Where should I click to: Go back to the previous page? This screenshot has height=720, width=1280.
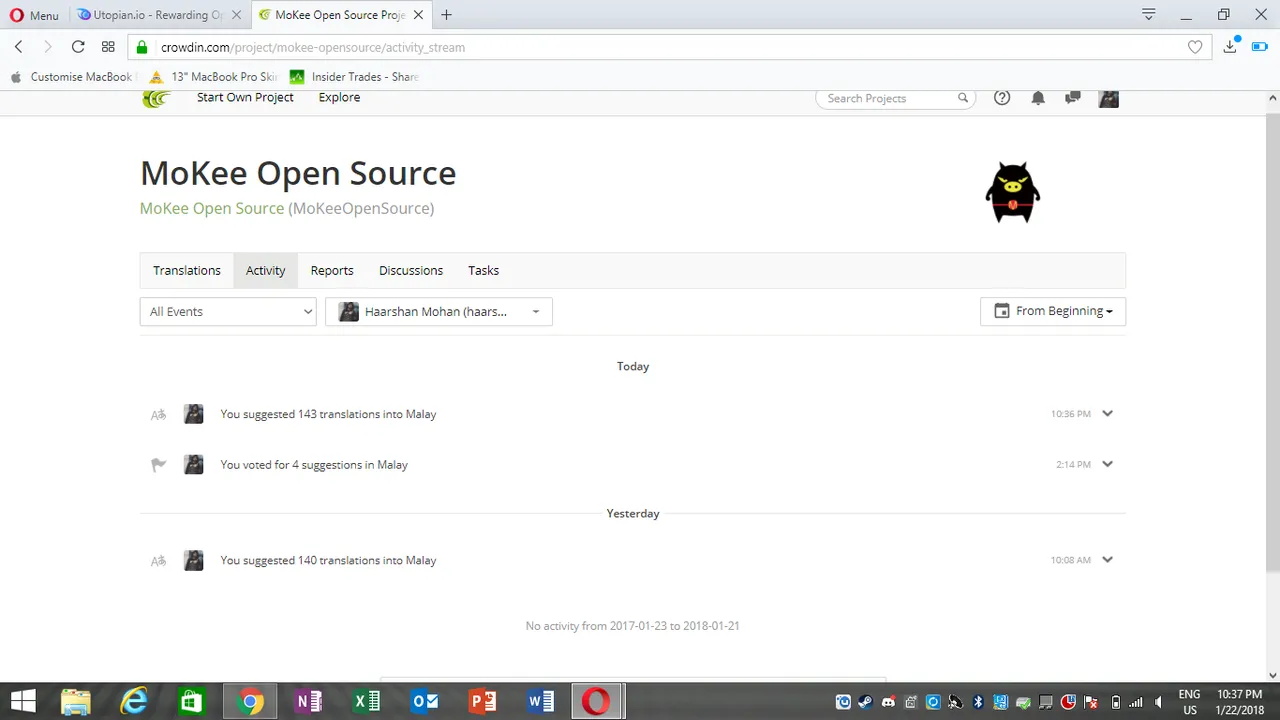pos(19,47)
